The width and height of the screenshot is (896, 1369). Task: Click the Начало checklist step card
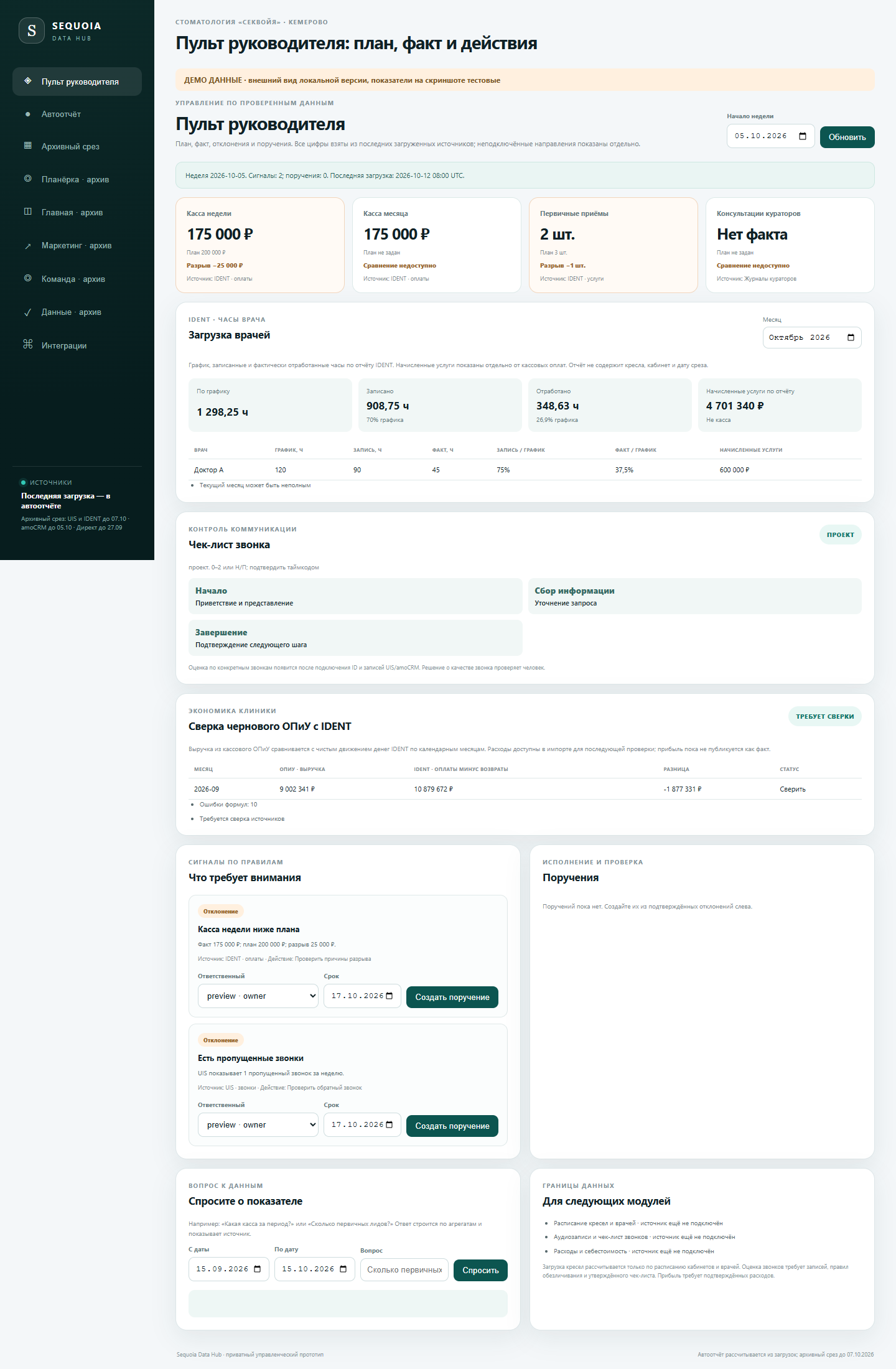tap(355, 596)
